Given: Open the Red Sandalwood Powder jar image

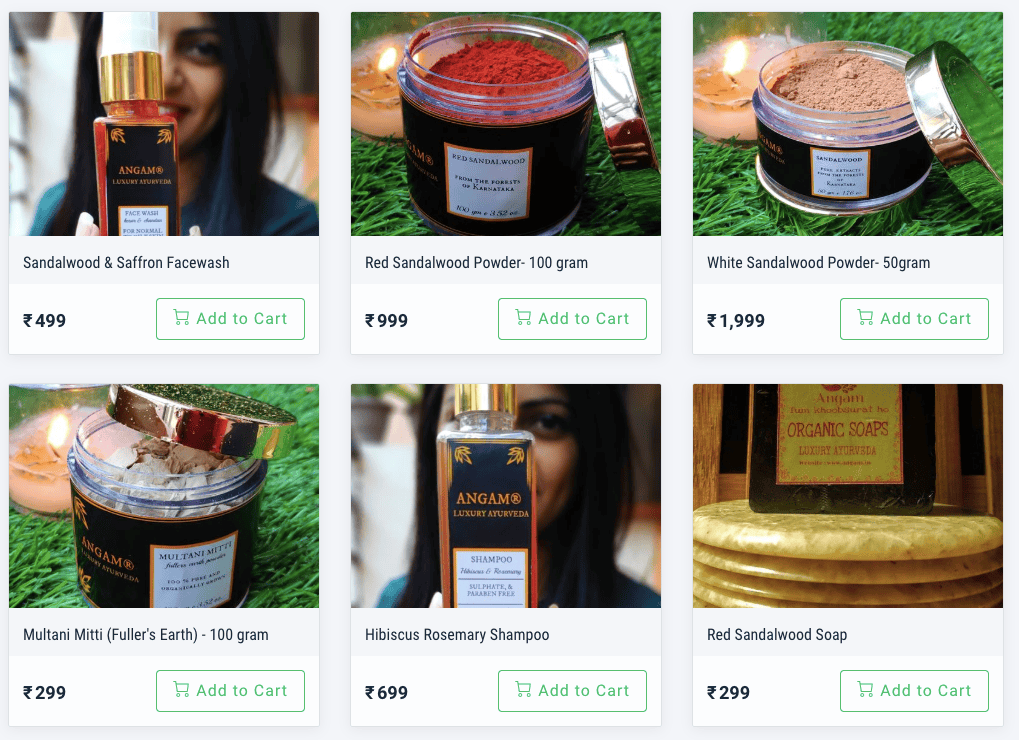Looking at the screenshot, I should coord(506,123).
